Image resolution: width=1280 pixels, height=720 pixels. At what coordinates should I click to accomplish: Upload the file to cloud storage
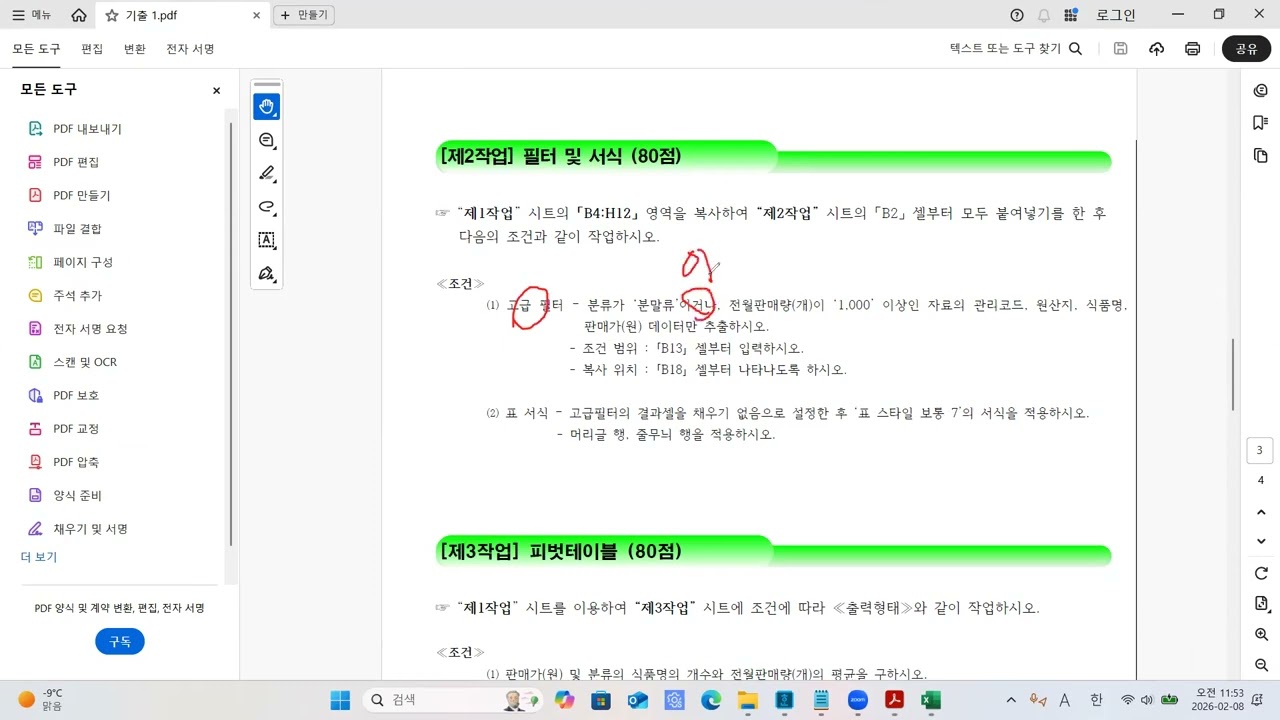pyautogui.click(x=1157, y=49)
